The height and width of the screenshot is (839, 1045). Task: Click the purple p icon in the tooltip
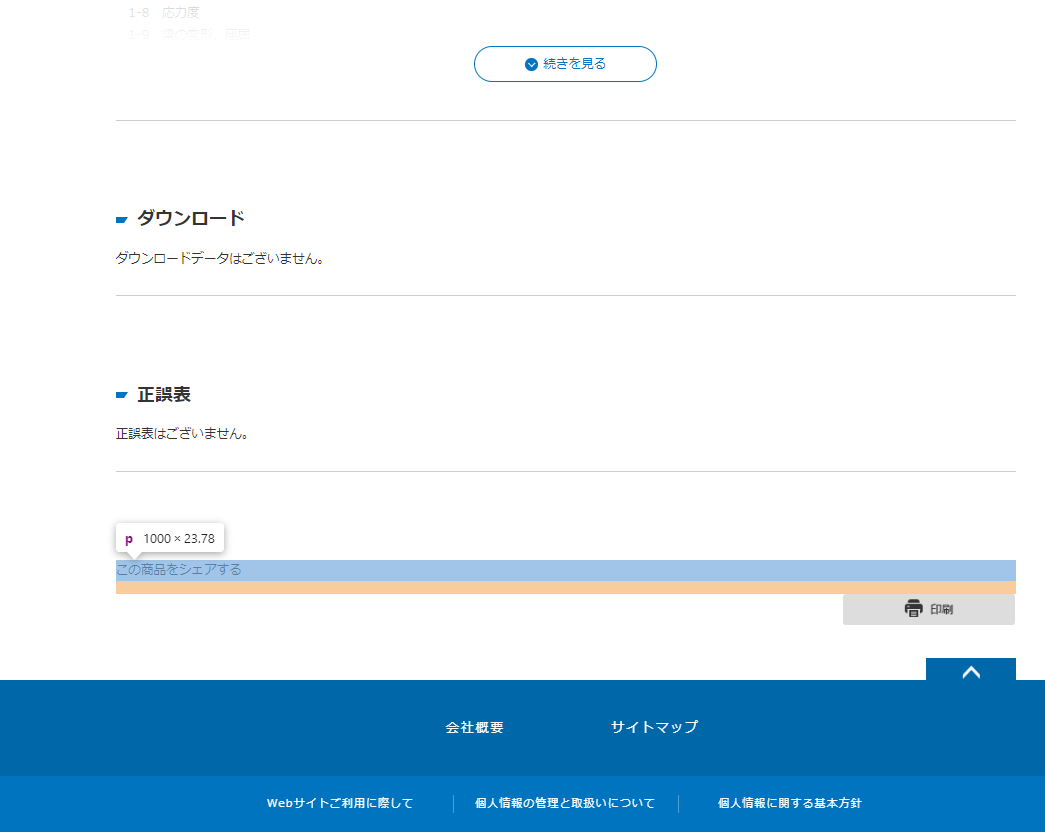pyautogui.click(x=130, y=538)
